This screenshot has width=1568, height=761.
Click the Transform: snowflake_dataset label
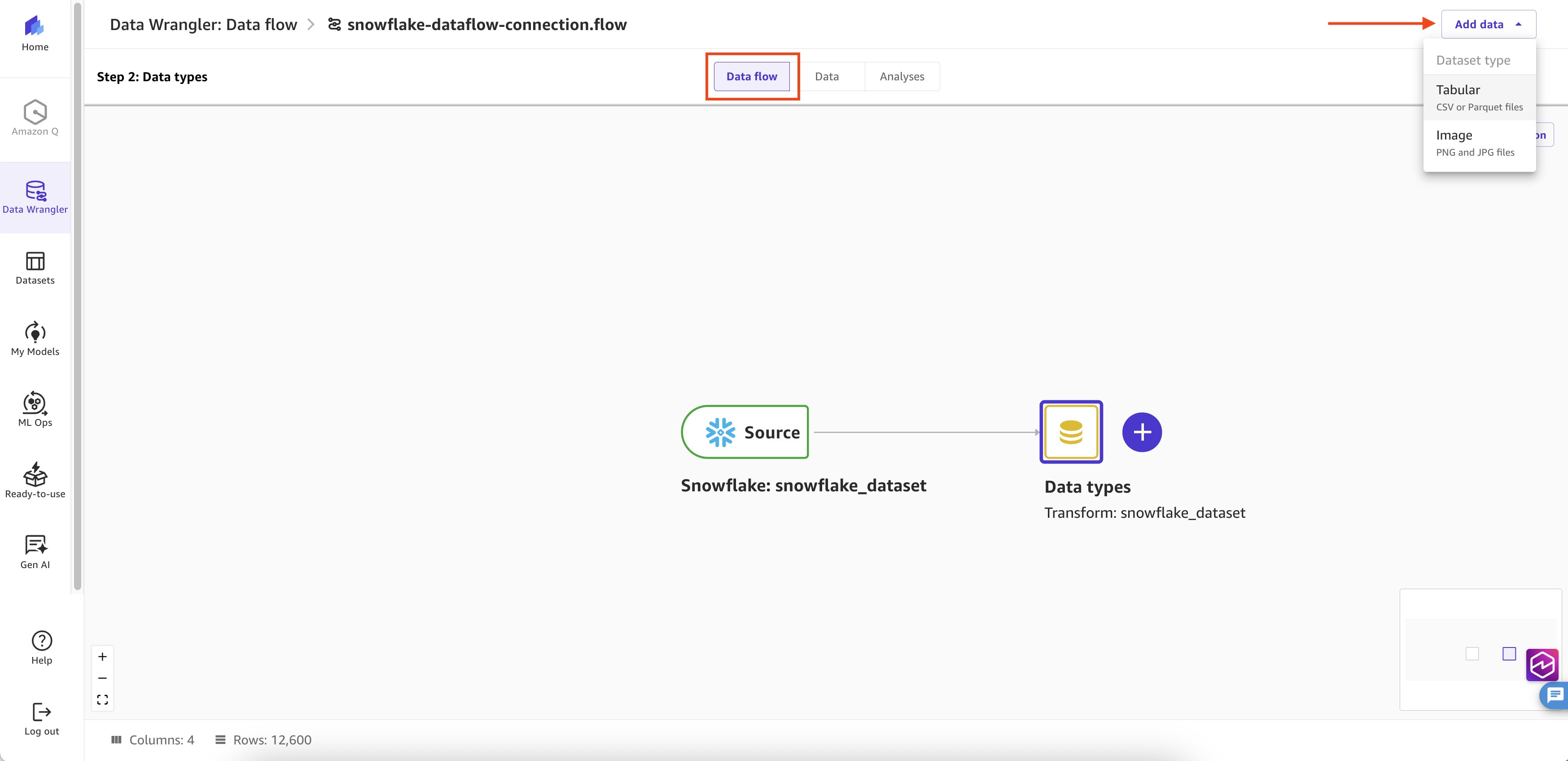click(1144, 512)
